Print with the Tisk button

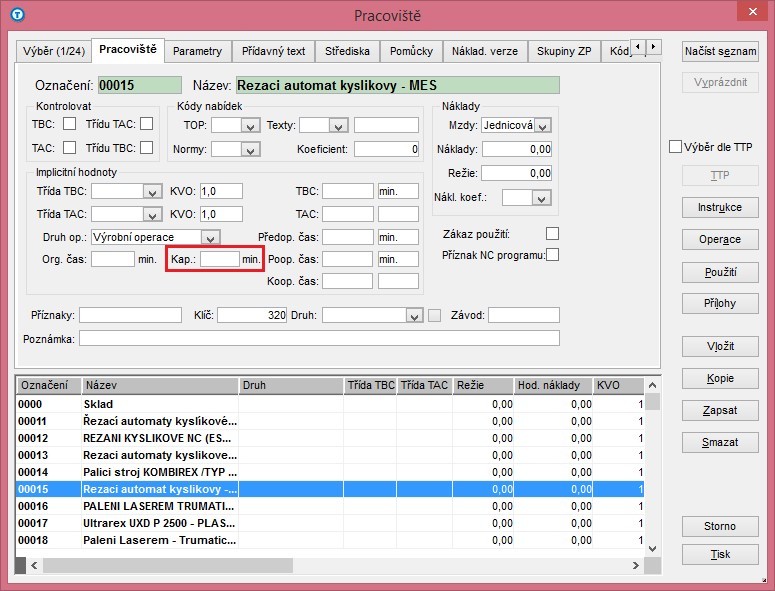(720, 554)
